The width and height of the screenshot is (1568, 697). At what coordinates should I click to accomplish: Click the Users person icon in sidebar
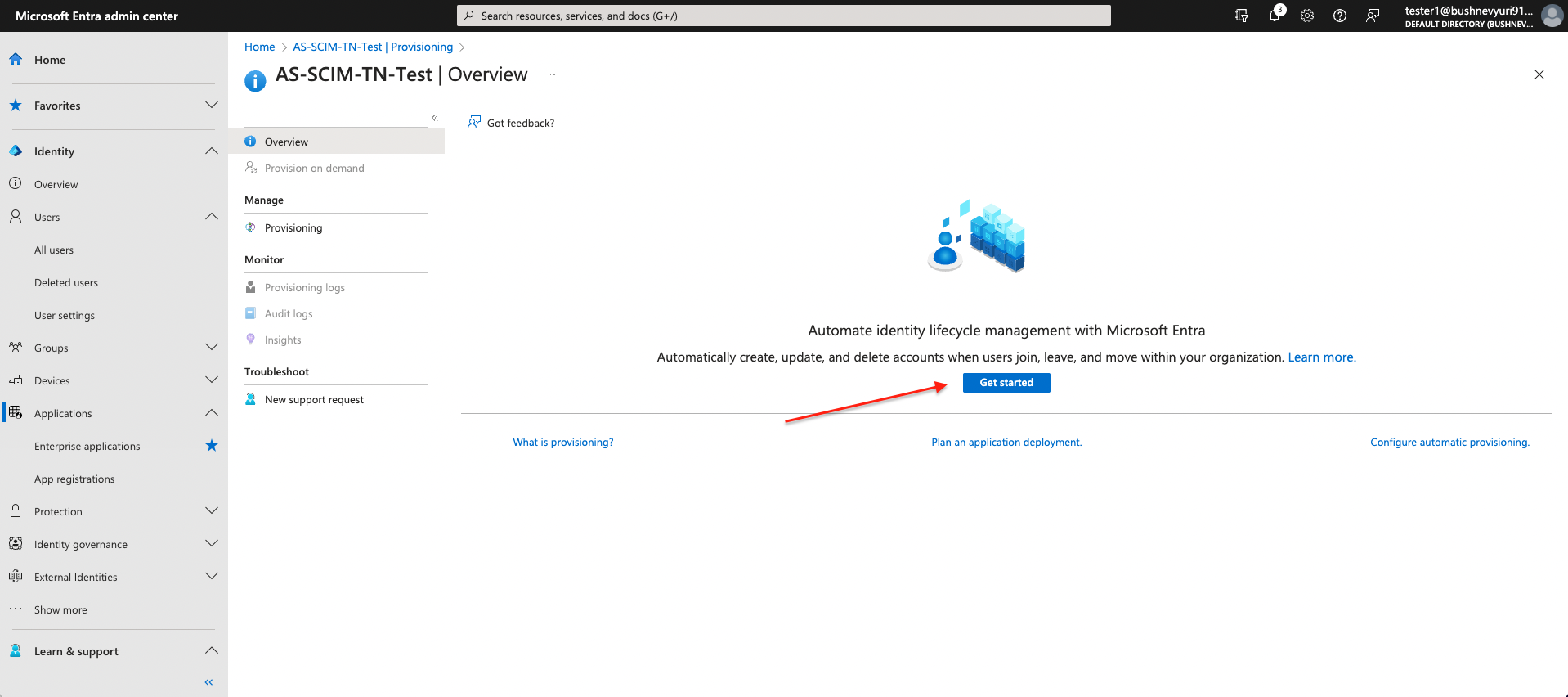coord(16,216)
